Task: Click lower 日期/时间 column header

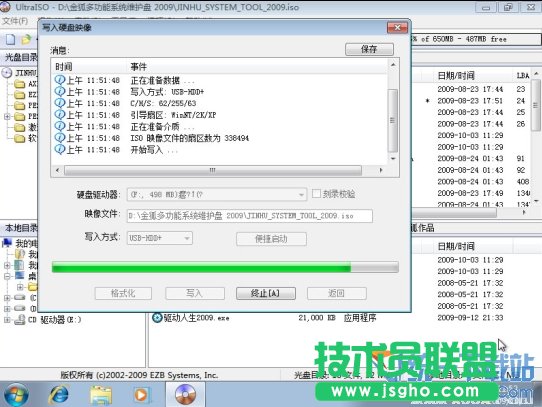Action: 456,246
